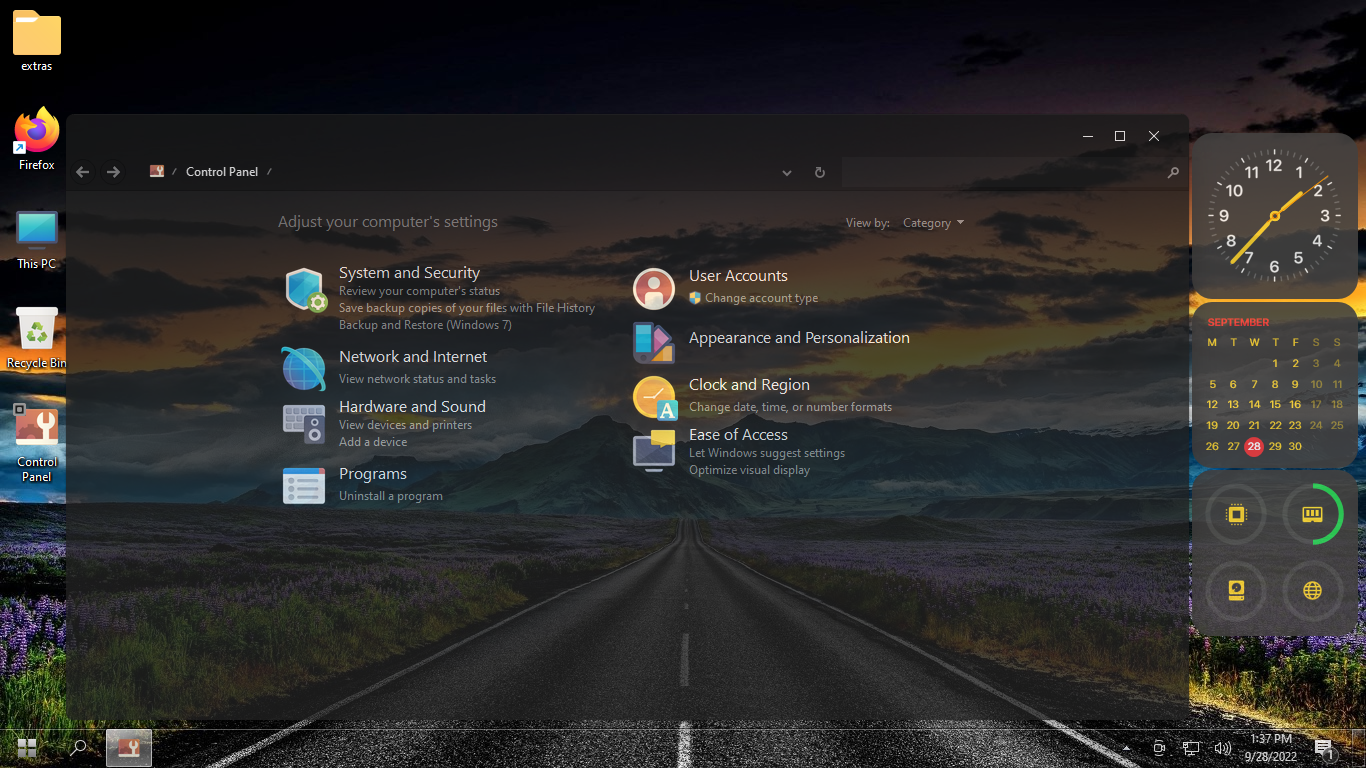
Task: Open System and Security heading link
Action: pos(409,273)
